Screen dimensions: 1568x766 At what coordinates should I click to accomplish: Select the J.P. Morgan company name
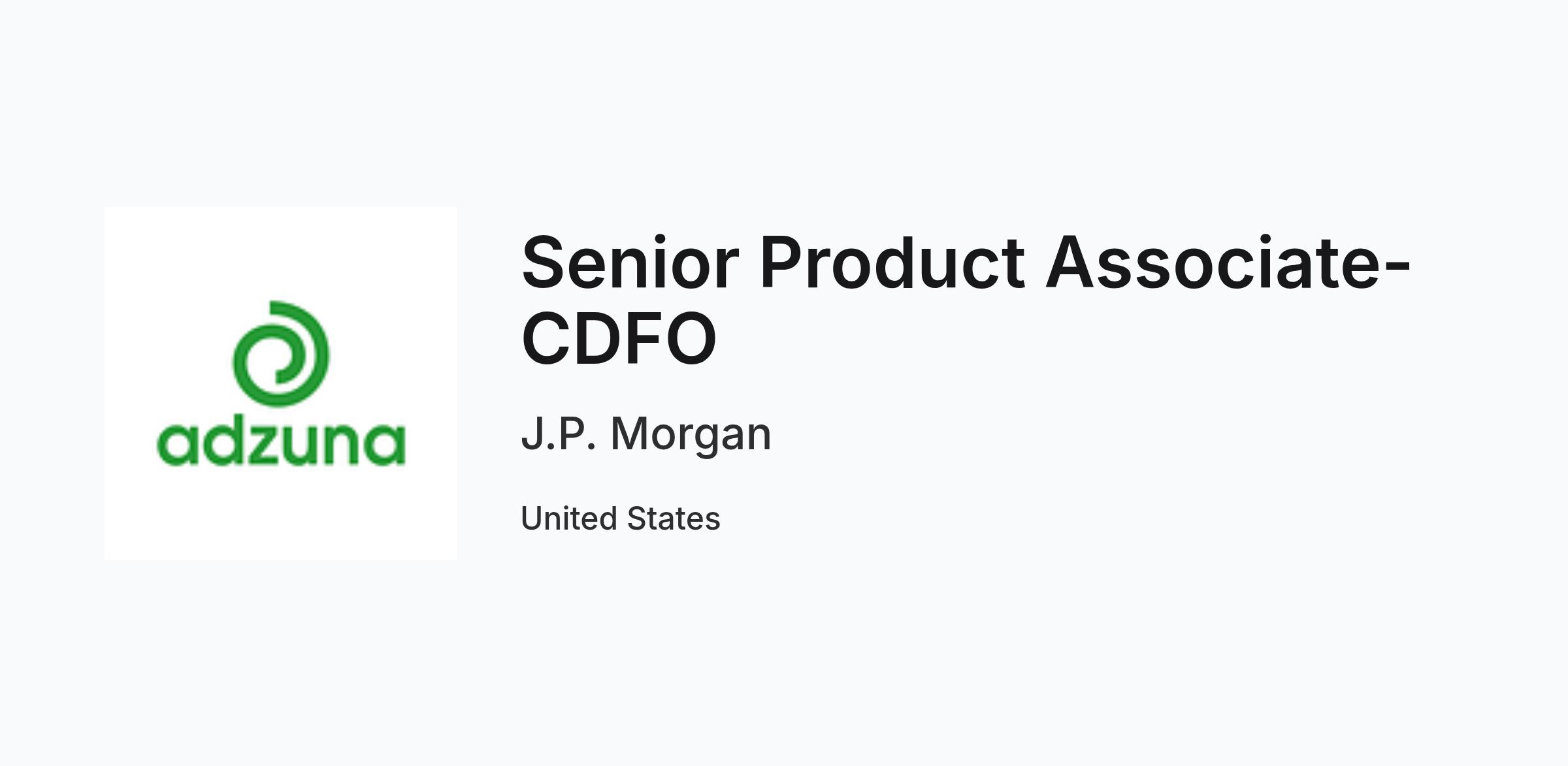(646, 434)
